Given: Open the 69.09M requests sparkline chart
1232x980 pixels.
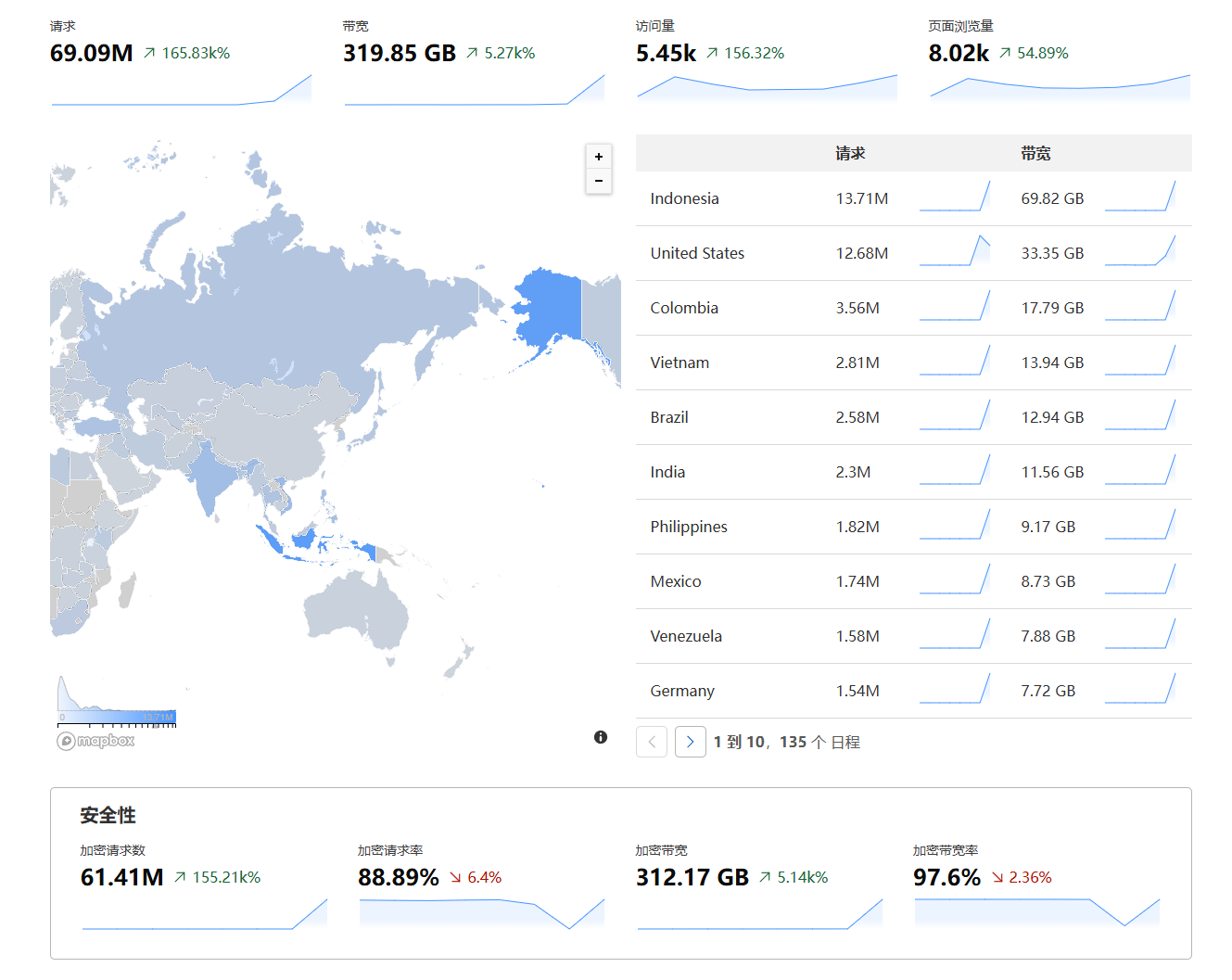Looking at the screenshot, I should click(x=182, y=90).
